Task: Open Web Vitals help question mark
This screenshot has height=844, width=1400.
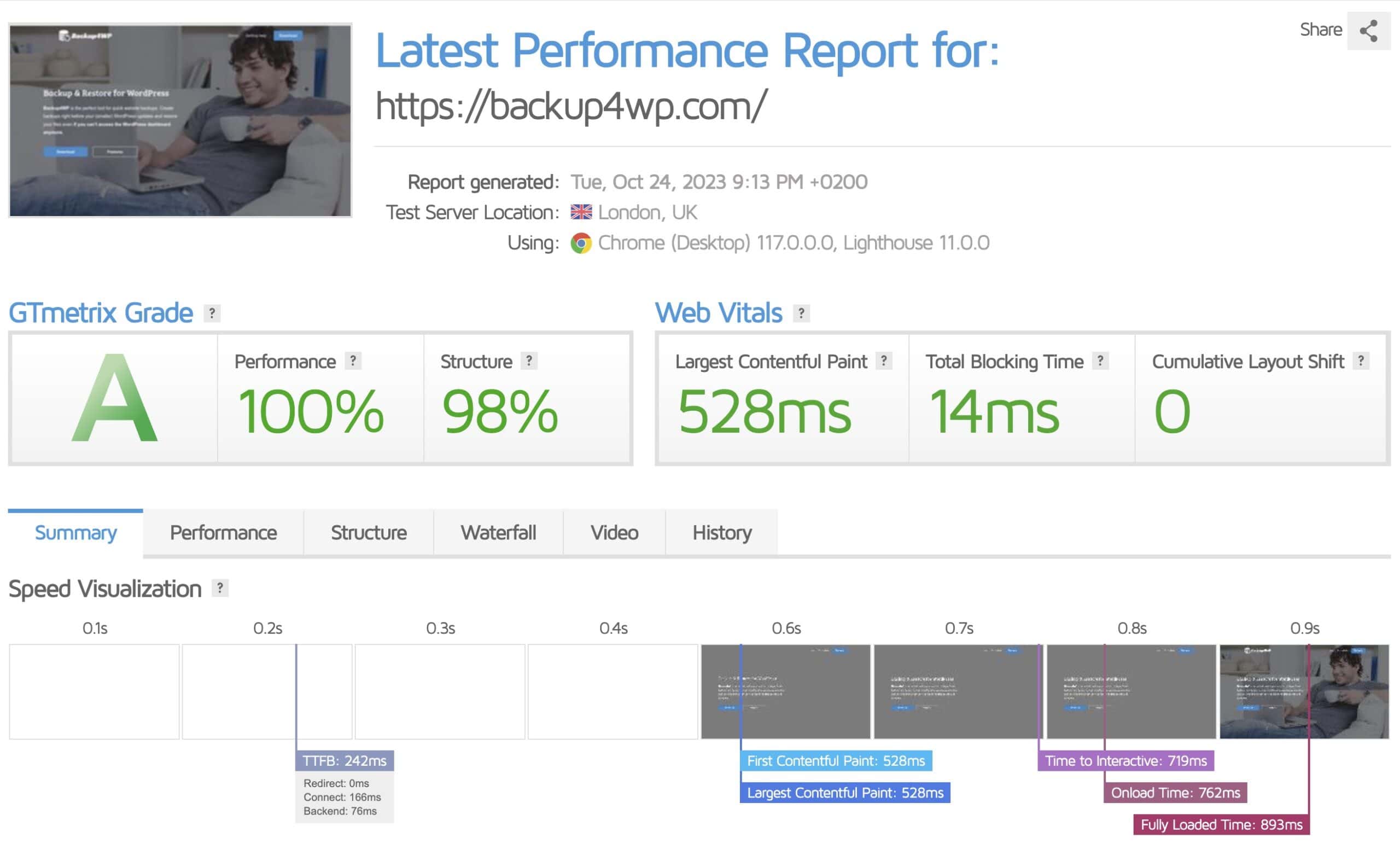Action: tap(801, 313)
